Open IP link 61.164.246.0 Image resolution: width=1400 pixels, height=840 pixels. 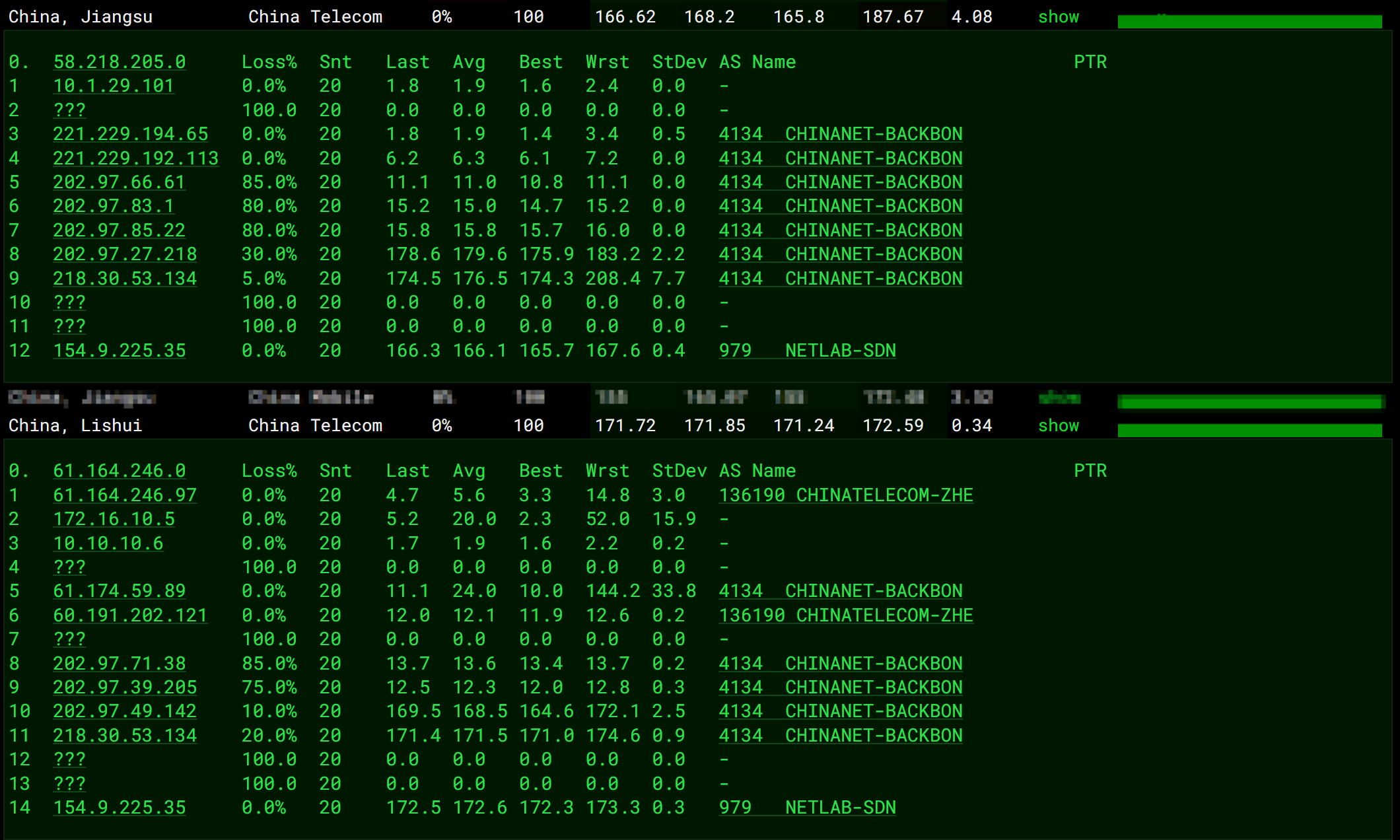pos(120,471)
